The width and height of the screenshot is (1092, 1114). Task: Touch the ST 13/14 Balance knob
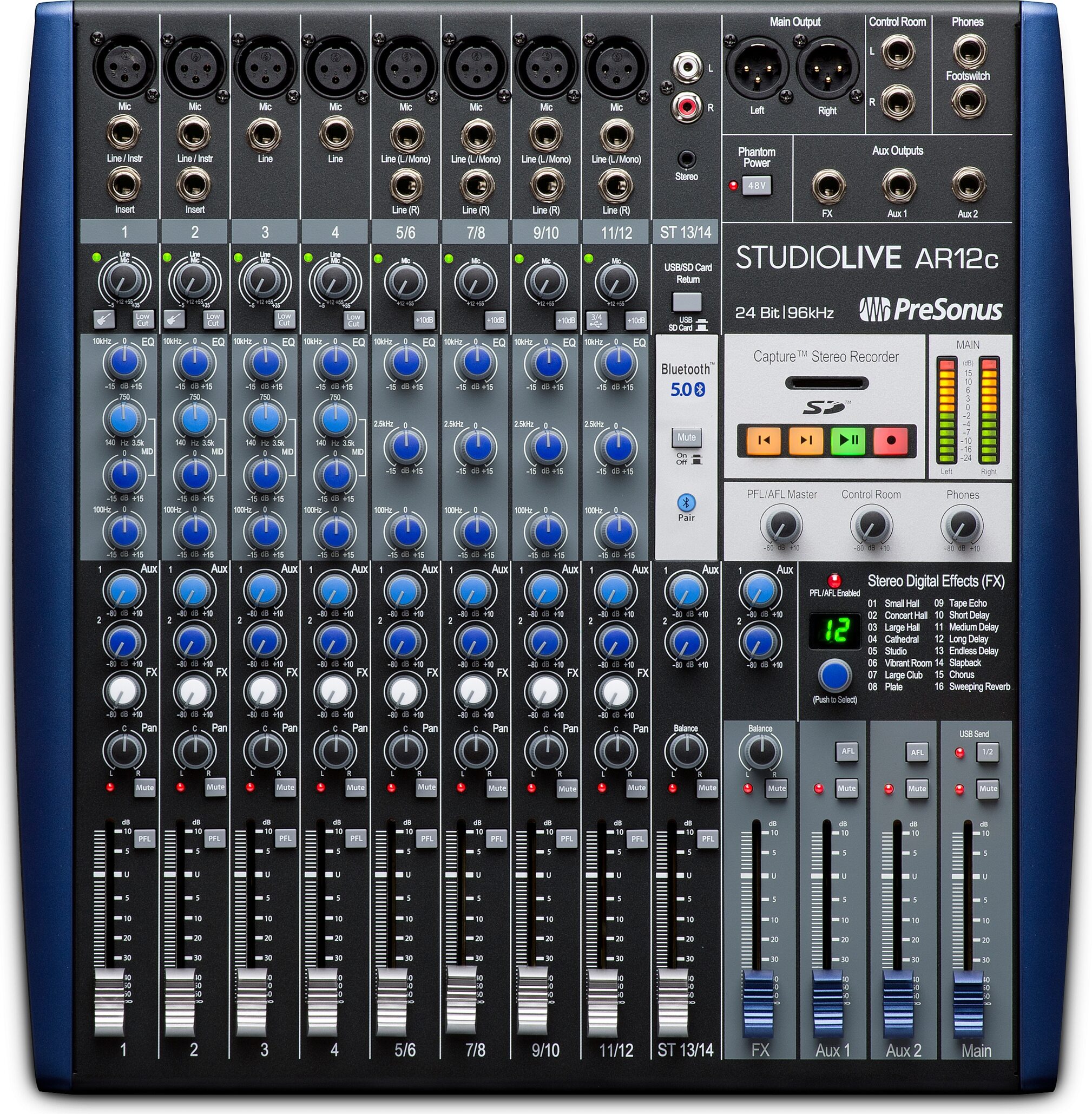(686, 750)
